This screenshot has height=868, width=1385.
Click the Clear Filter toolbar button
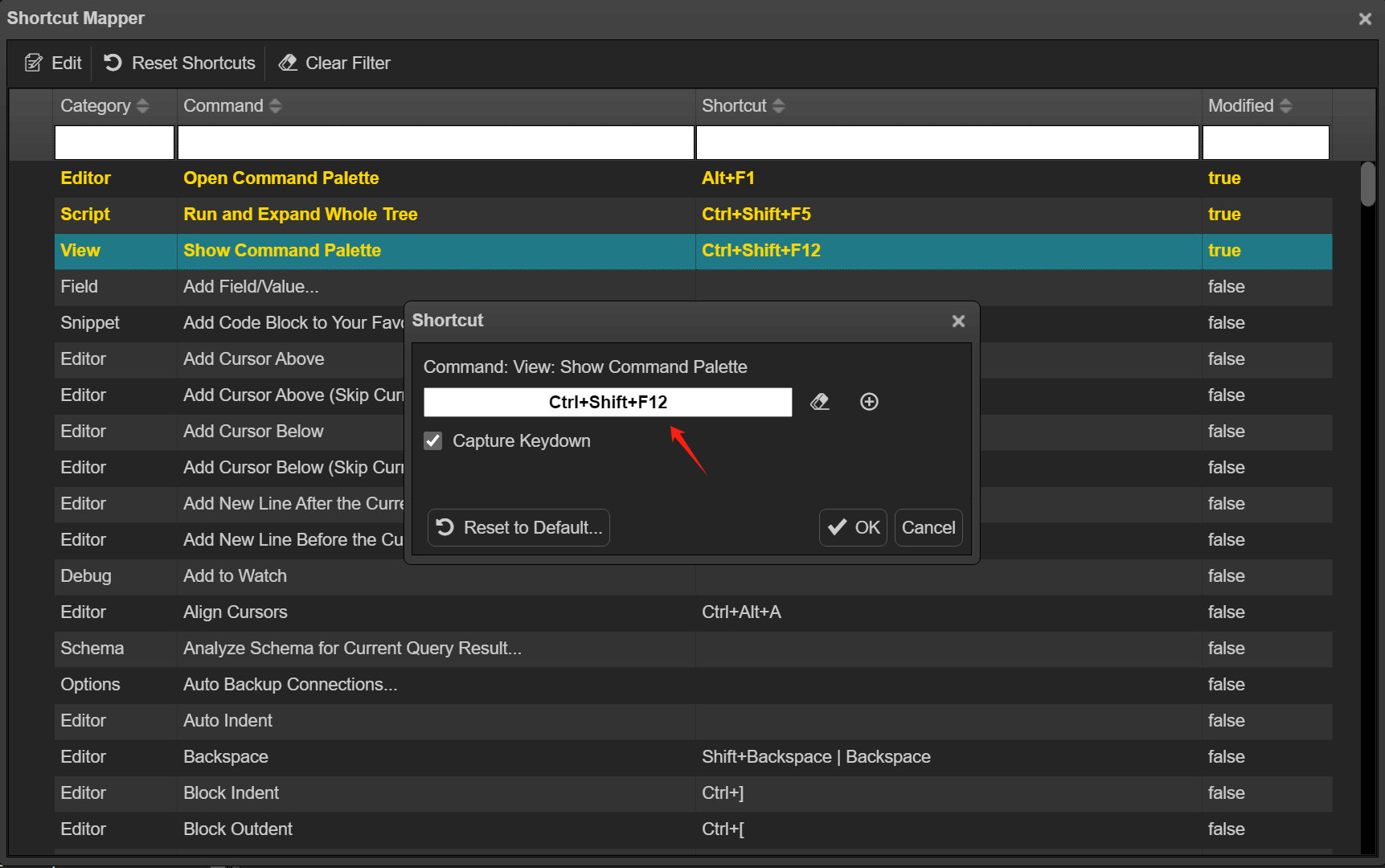pos(334,63)
